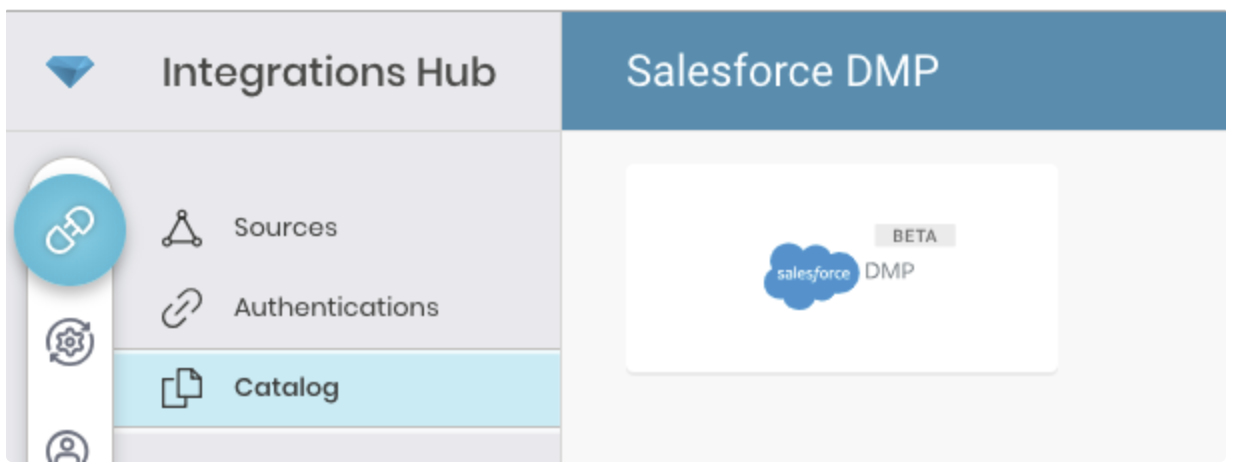The height and width of the screenshot is (474, 1234).
Task: Click the highlighted Catalog row background
Action: (x=450, y=388)
